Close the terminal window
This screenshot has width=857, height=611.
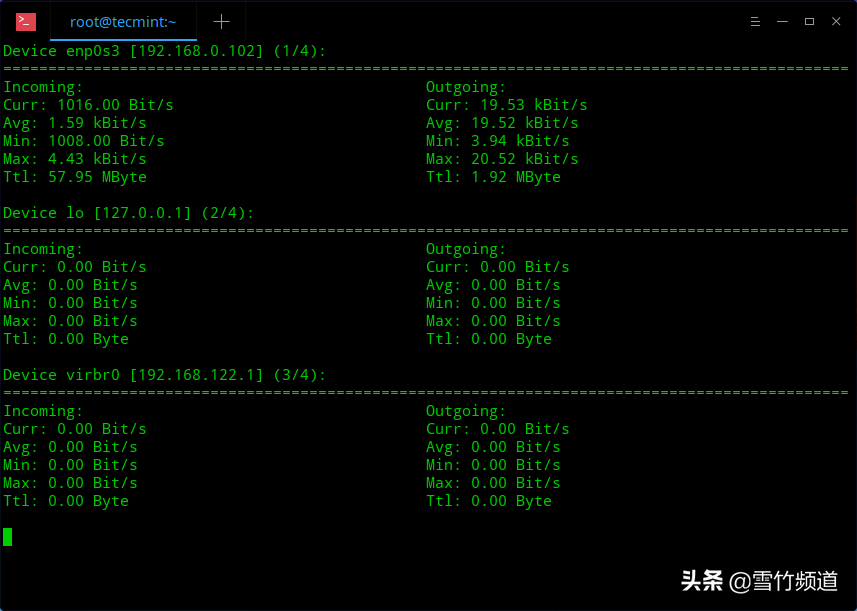tap(836, 21)
